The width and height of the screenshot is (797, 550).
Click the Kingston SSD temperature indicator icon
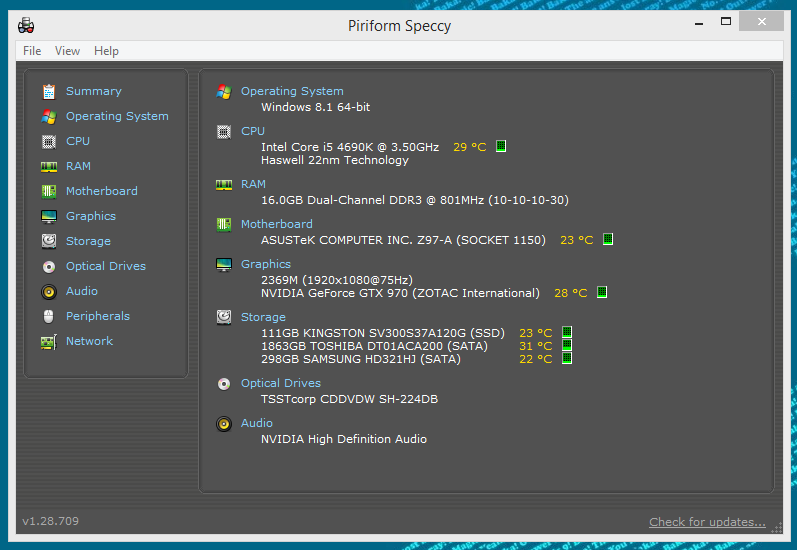tap(567, 332)
